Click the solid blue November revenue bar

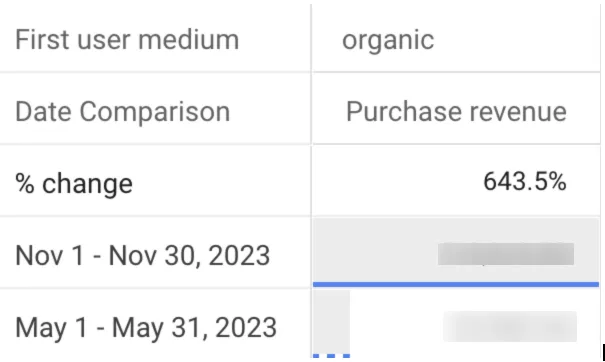point(456,284)
